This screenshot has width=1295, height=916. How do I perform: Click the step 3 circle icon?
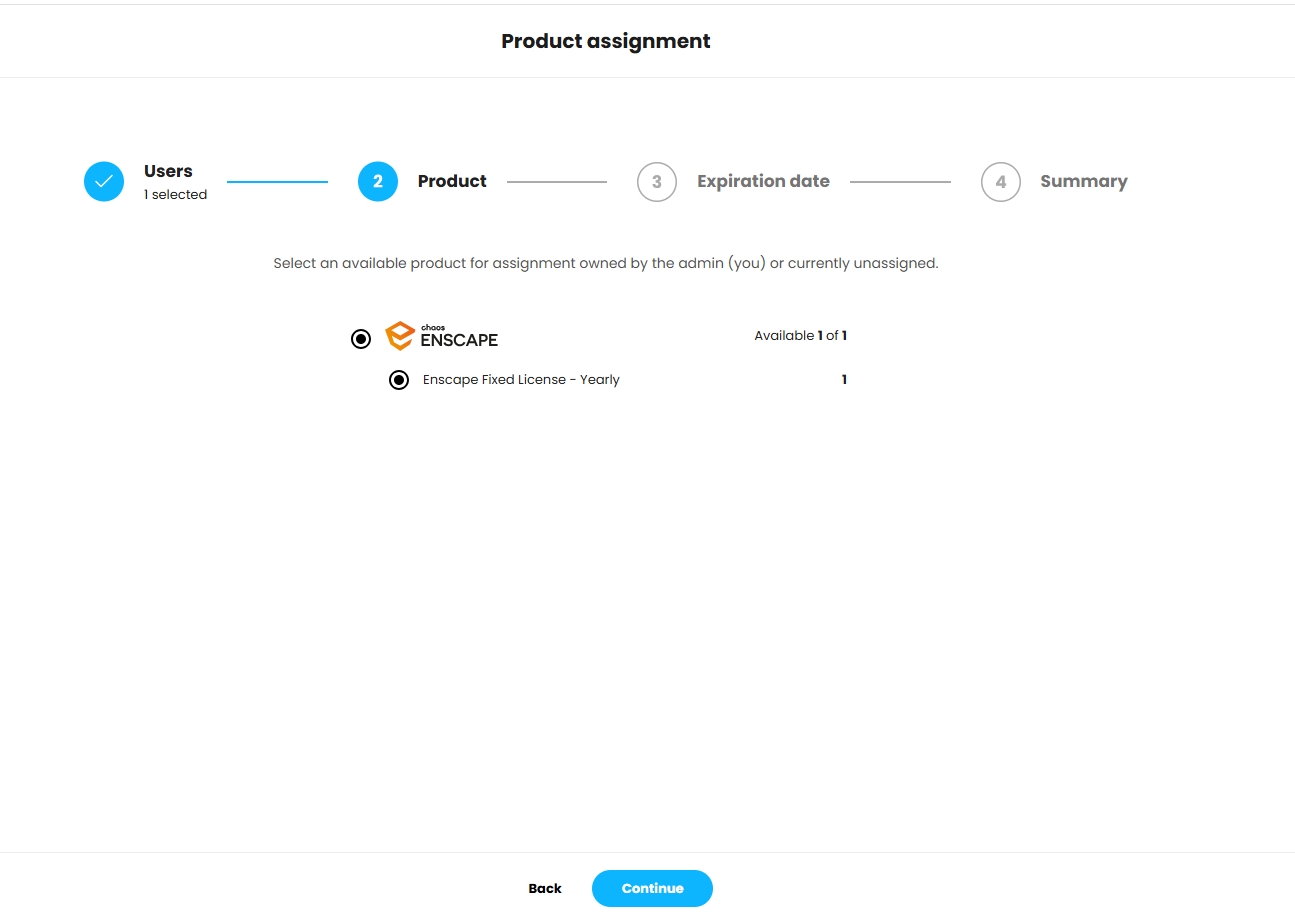pos(657,182)
